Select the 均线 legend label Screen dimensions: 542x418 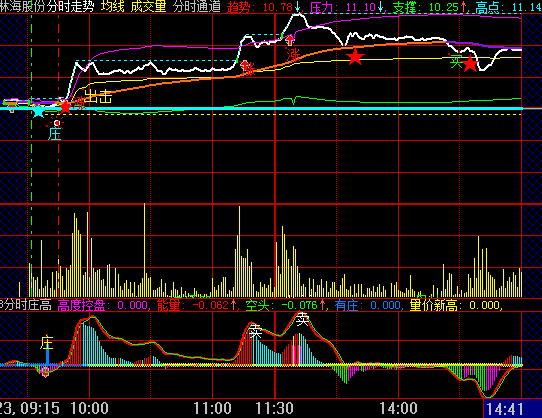coord(113,7)
